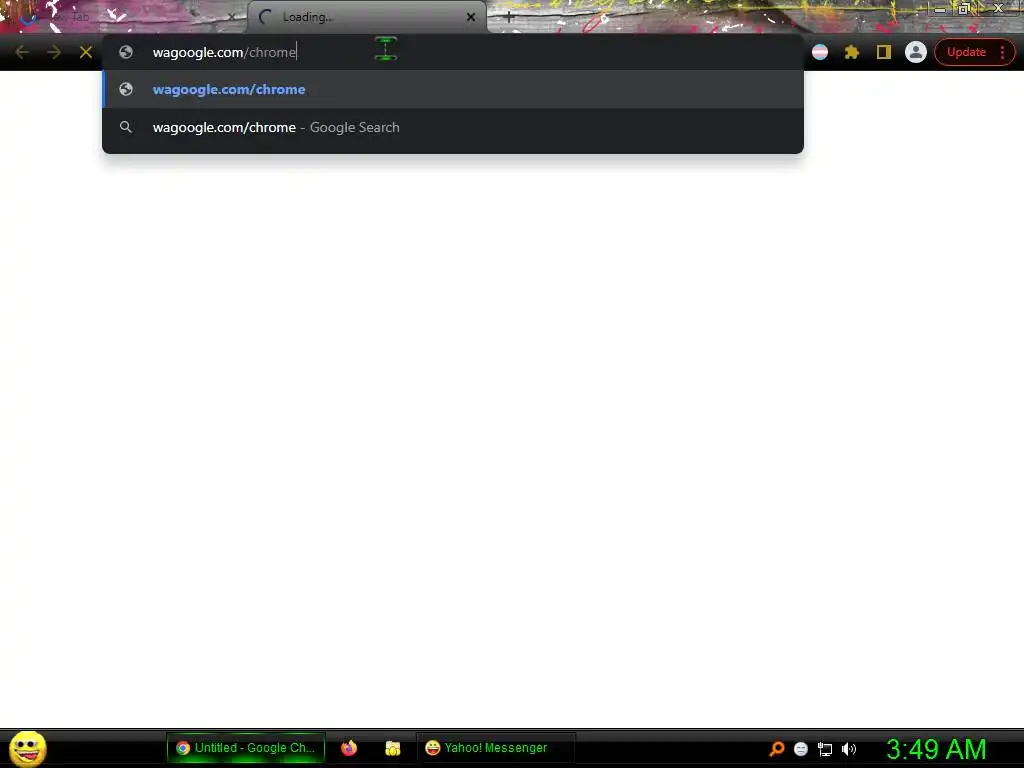Open the smiley Start button
The height and width of the screenshot is (768, 1024).
27,748
